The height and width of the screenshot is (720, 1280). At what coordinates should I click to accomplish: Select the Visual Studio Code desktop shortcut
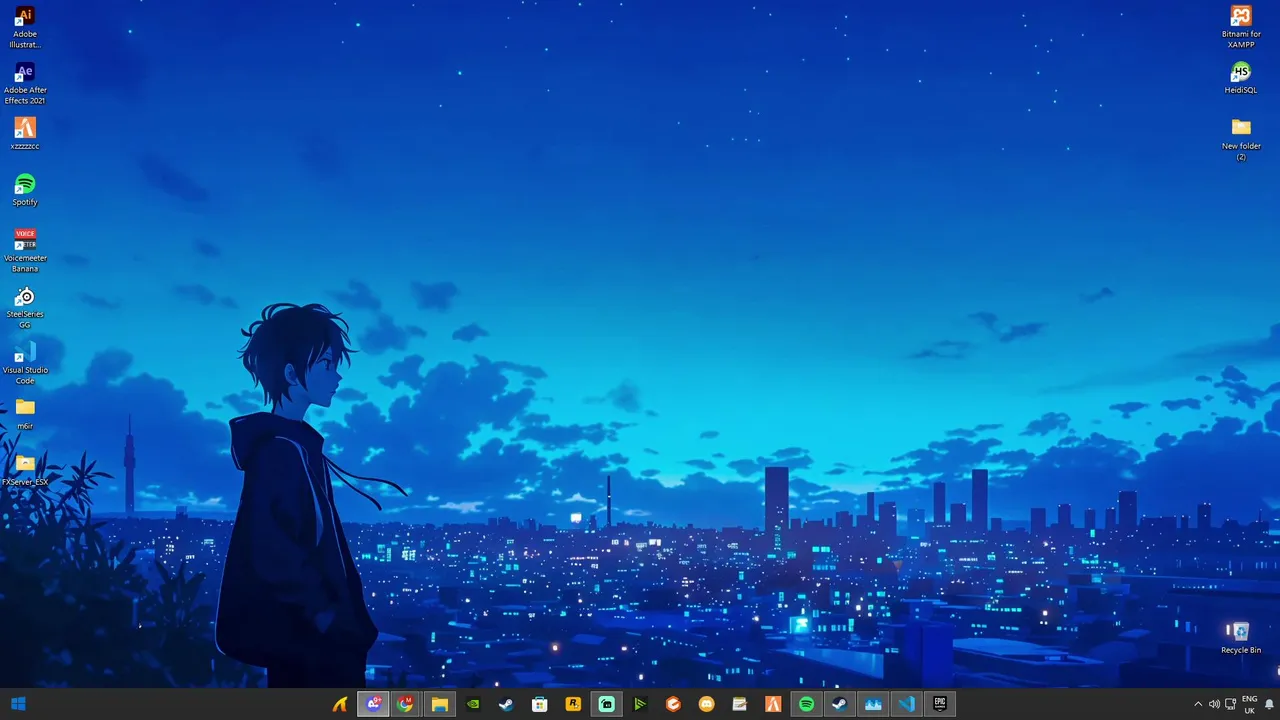(25, 363)
